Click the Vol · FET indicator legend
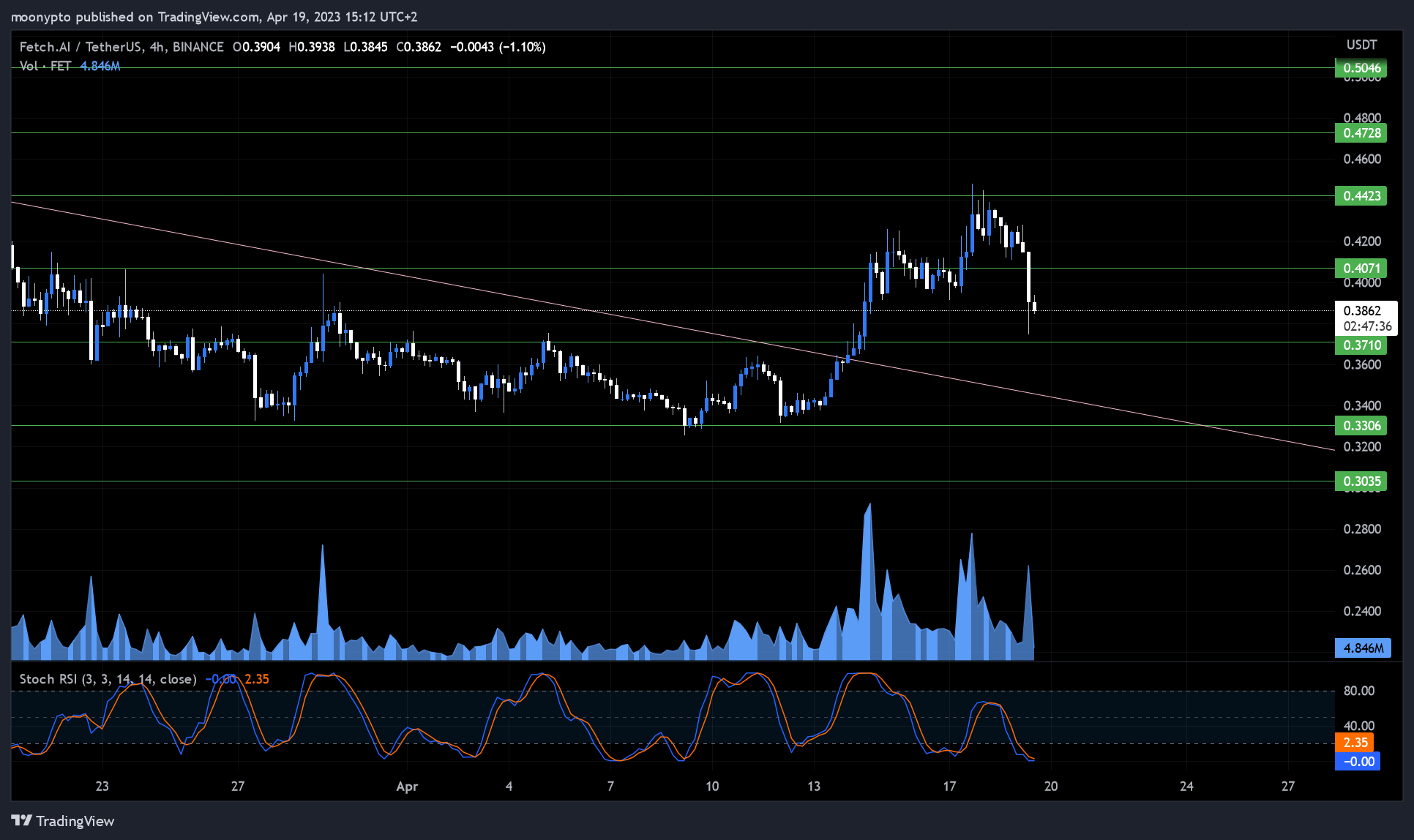The width and height of the screenshot is (1414, 840). [45, 66]
